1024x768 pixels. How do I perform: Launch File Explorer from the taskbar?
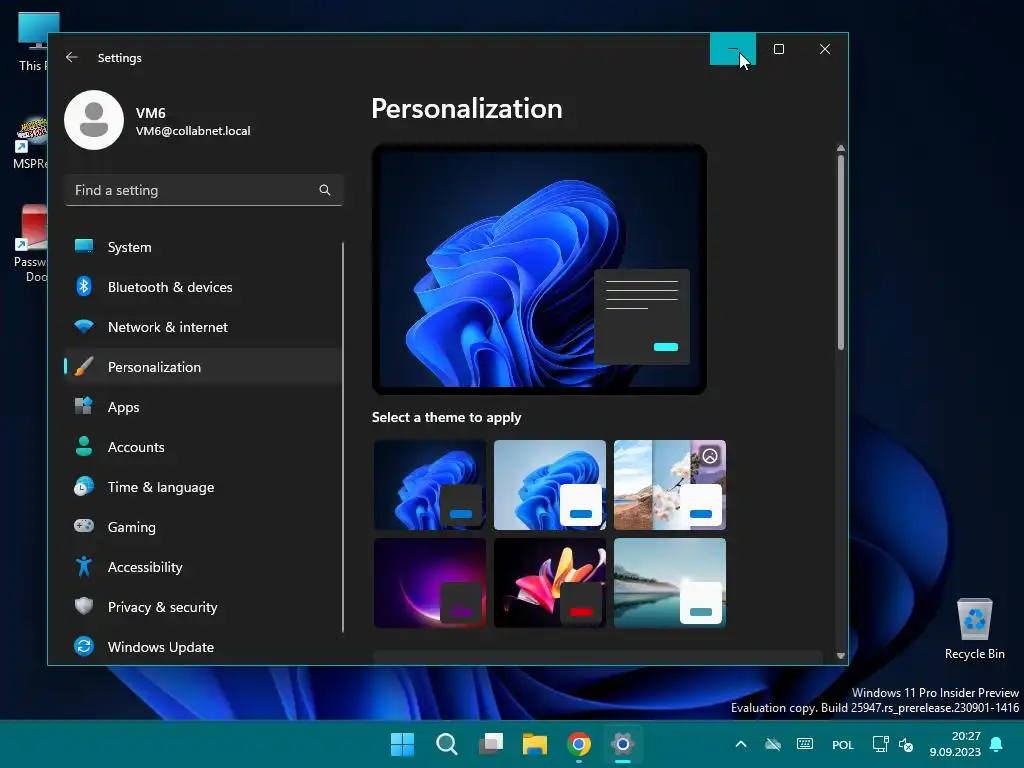[x=535, y=744]
